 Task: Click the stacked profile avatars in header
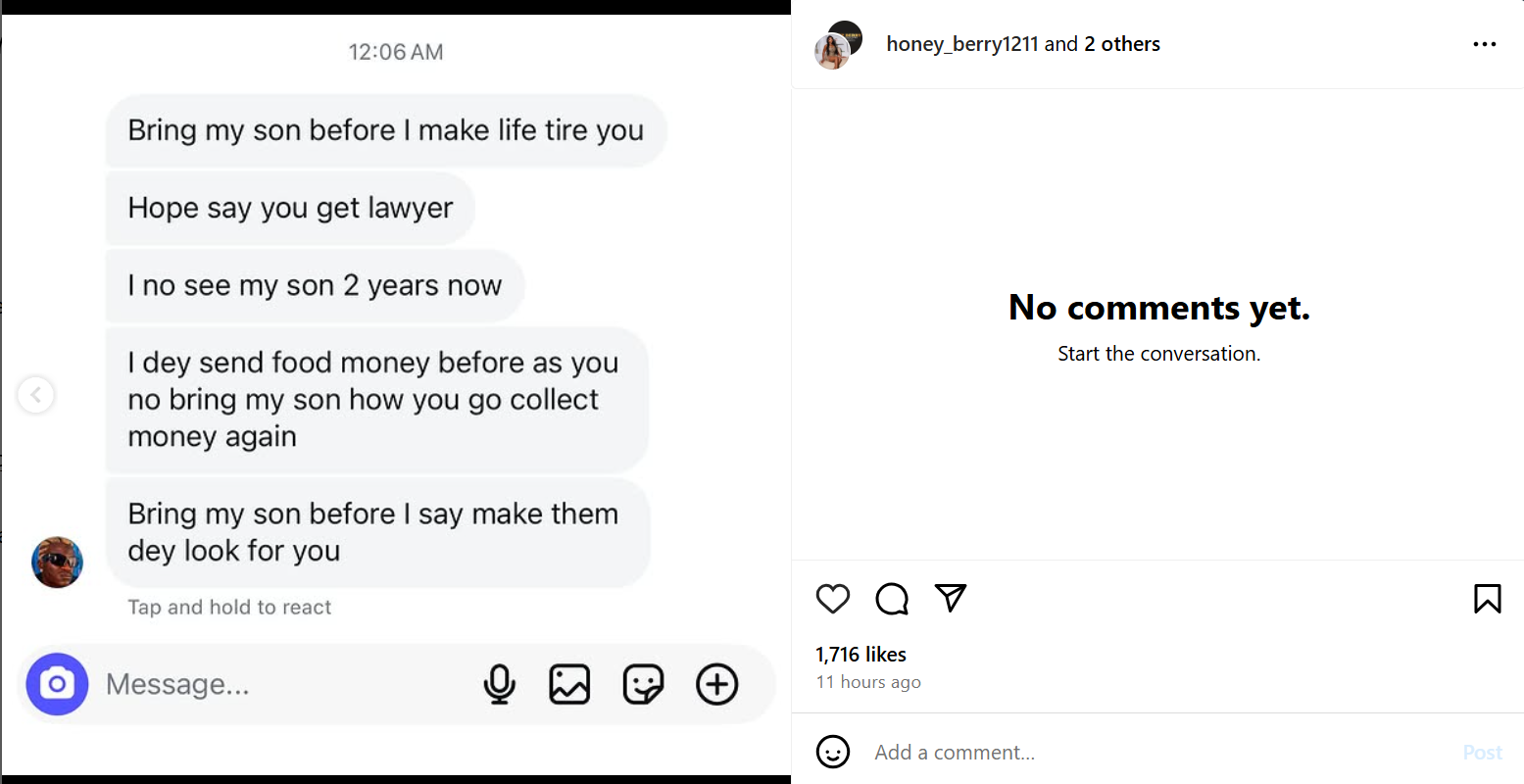[x=839, y=45]
